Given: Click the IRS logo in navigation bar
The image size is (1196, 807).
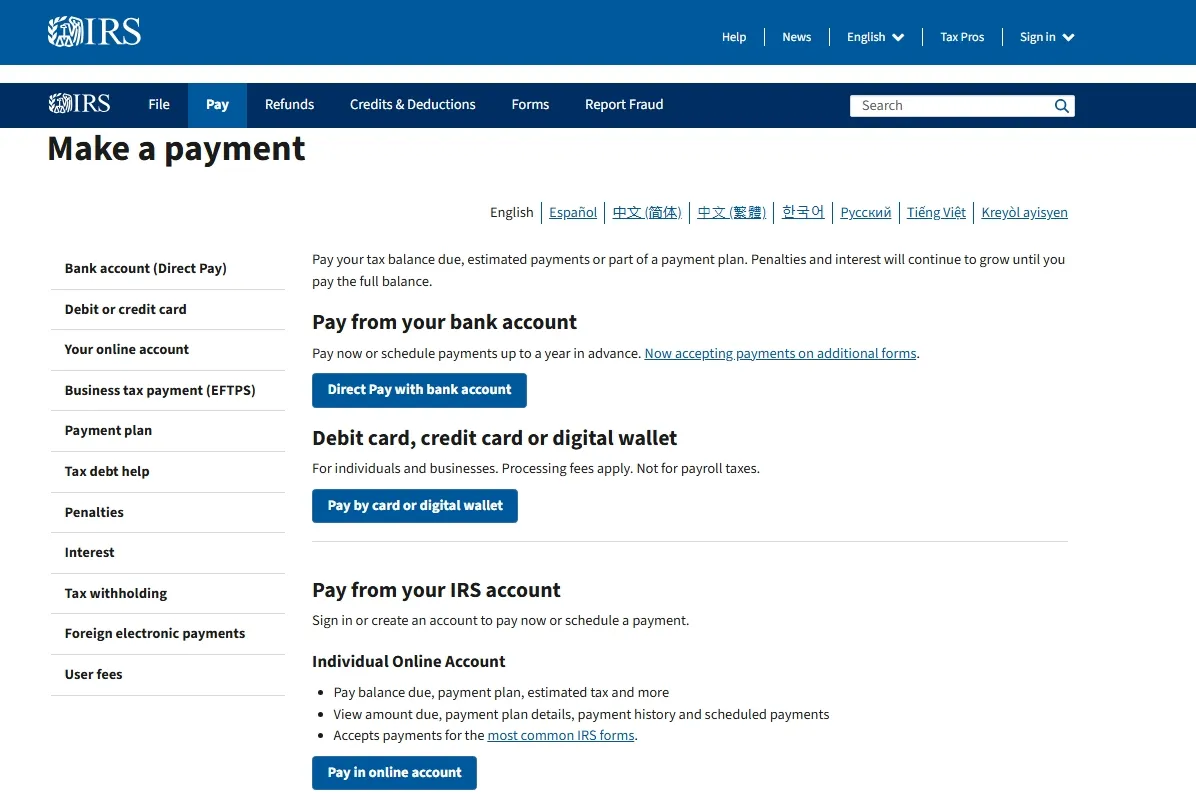Looking at the screenshot, I should (x=79, y=104).
